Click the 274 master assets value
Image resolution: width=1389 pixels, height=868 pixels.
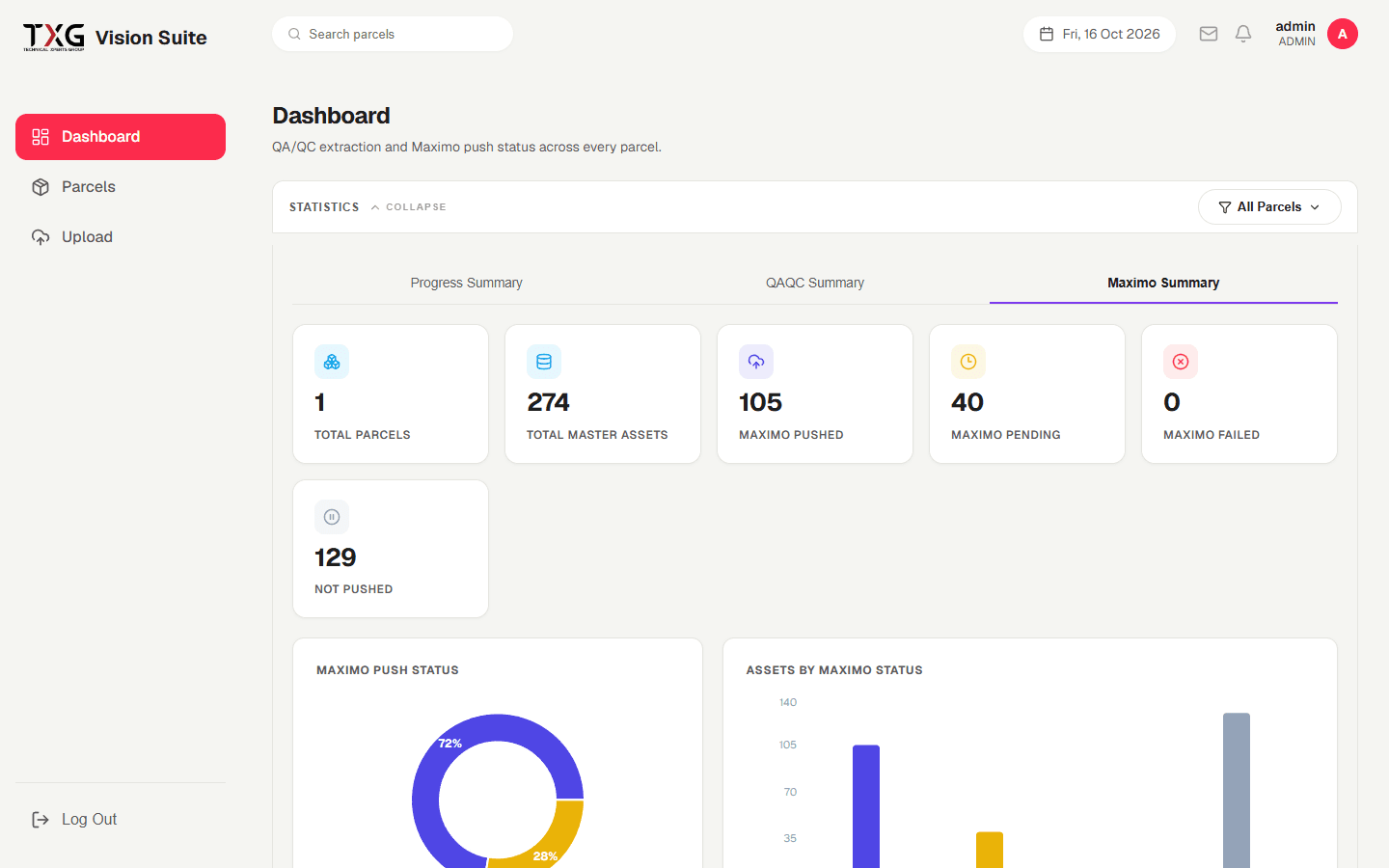[548, 402]
